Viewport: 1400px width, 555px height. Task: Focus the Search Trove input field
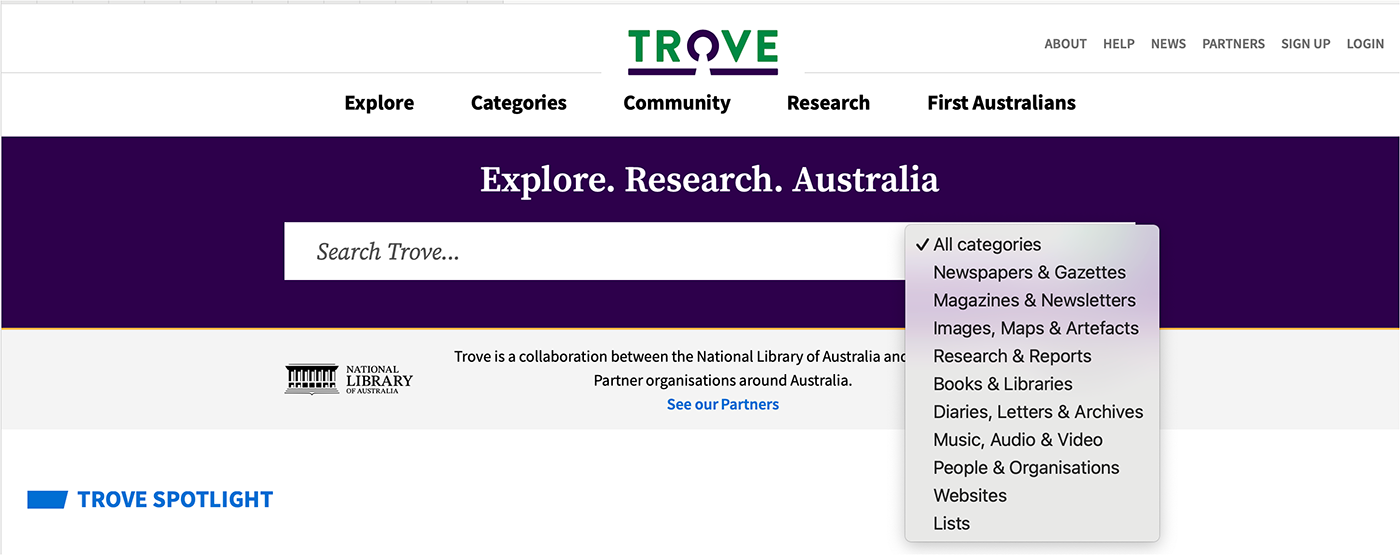[x=590, y=252]
